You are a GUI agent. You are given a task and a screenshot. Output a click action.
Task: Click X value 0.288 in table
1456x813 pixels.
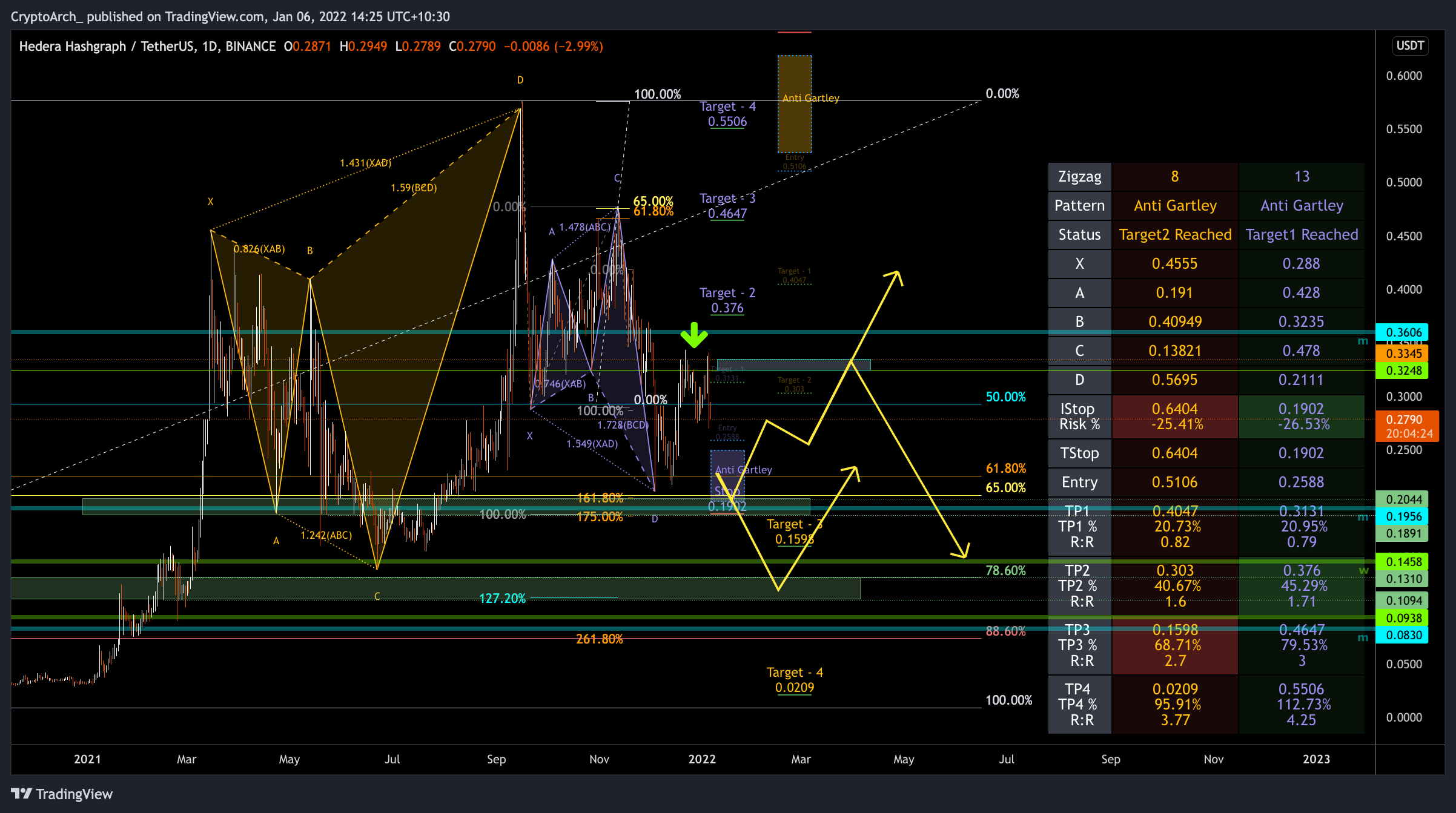click(x=1302, y=263)
